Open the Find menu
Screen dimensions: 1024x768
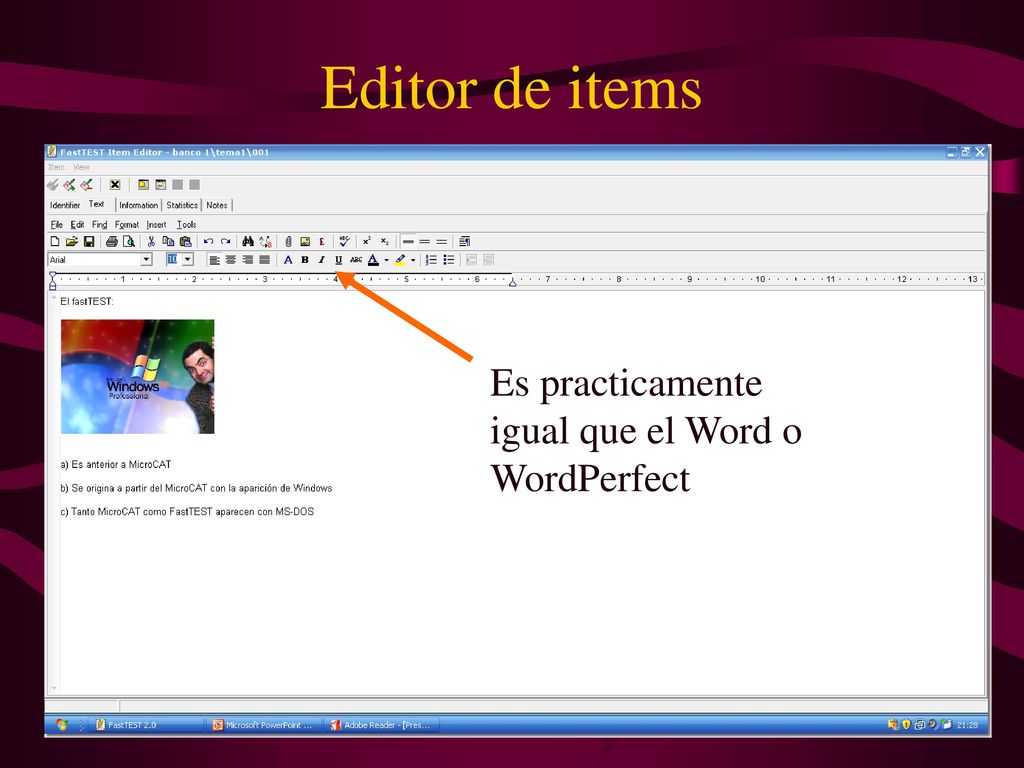(99, 225)
